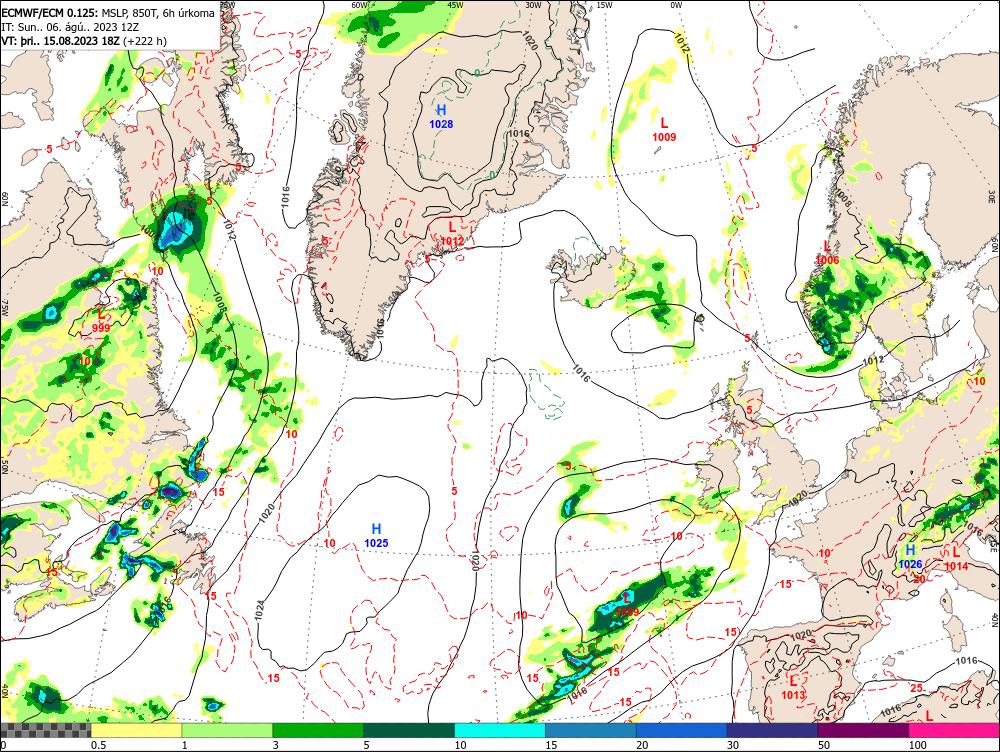Click the purple 50–100 legend swatch
The image size is (1000, 752).
click(x=864, y=730)
